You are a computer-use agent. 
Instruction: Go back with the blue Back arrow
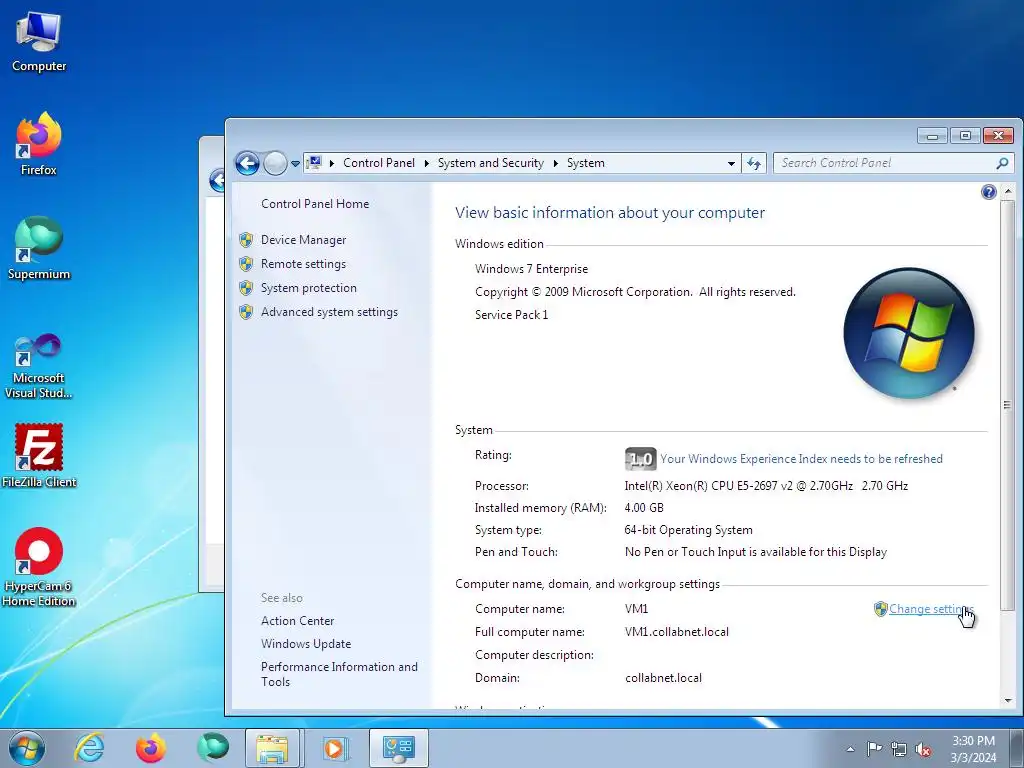point(248,163)
